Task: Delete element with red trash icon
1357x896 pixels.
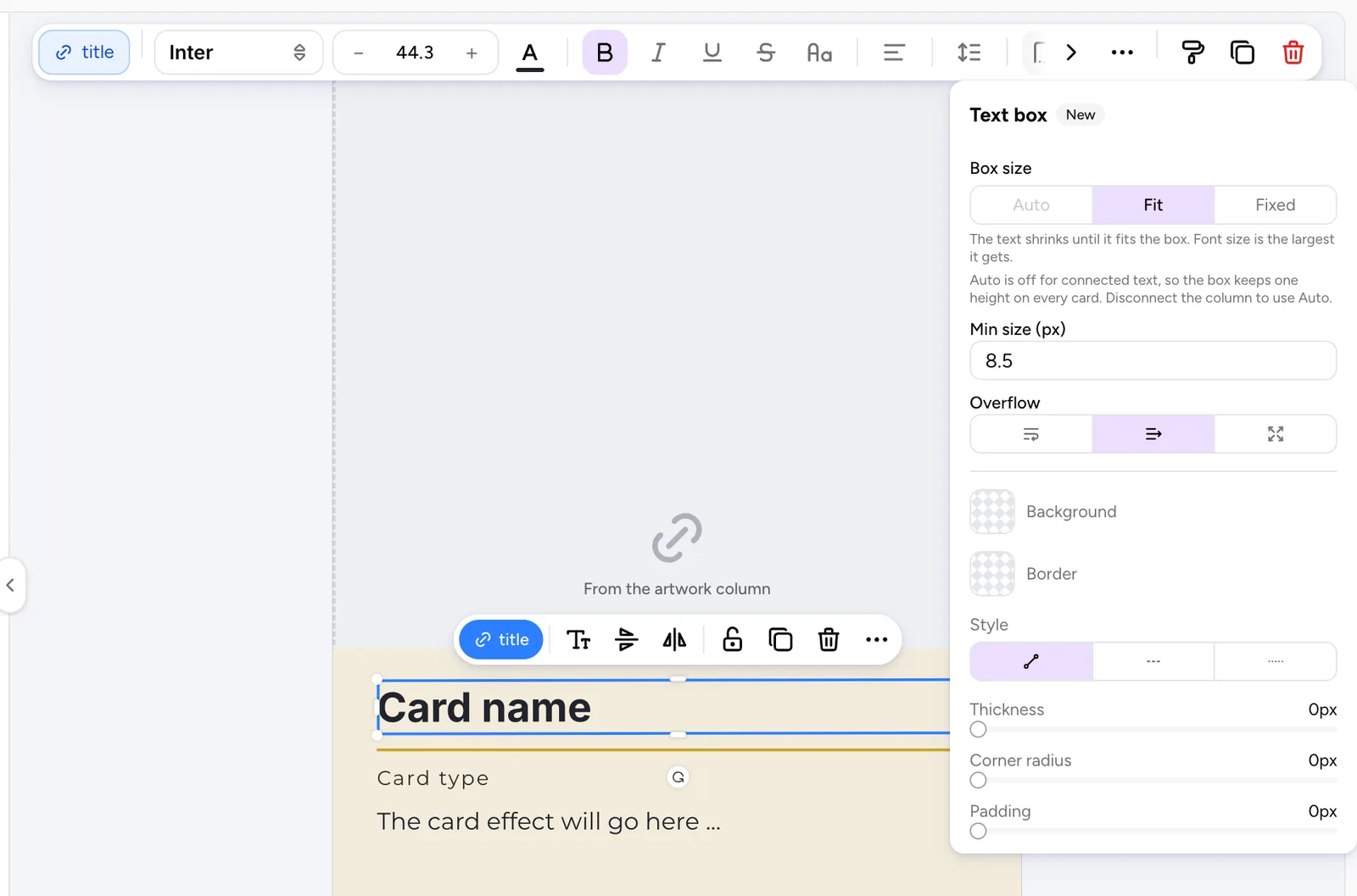Action: pos(1293,53)
